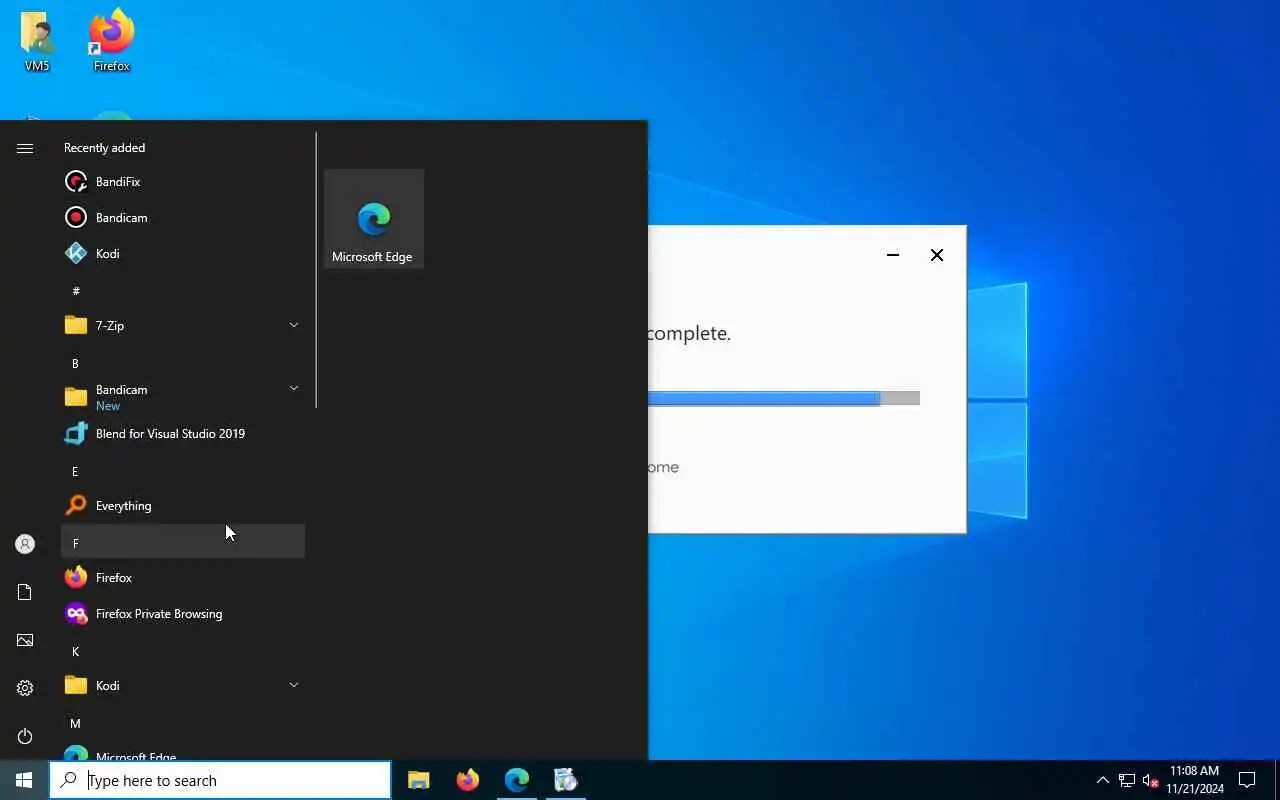
Task: Launch Blend for Visual Studio 2019
Action: click(183, 434)
